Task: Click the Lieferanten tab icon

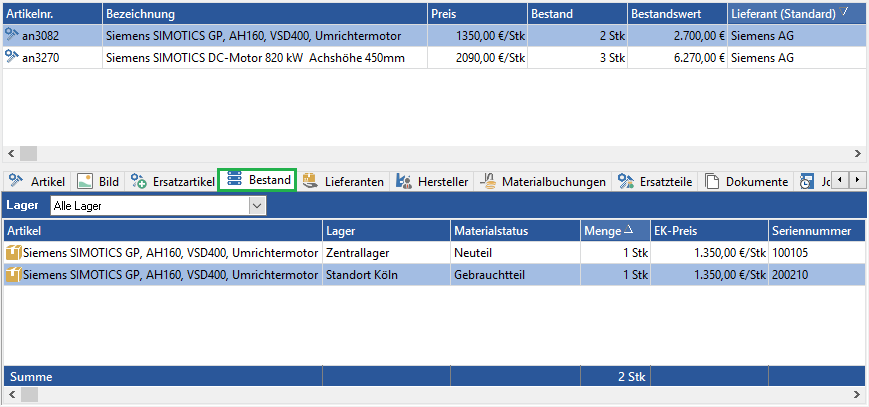Action: [x=309, y=181]
